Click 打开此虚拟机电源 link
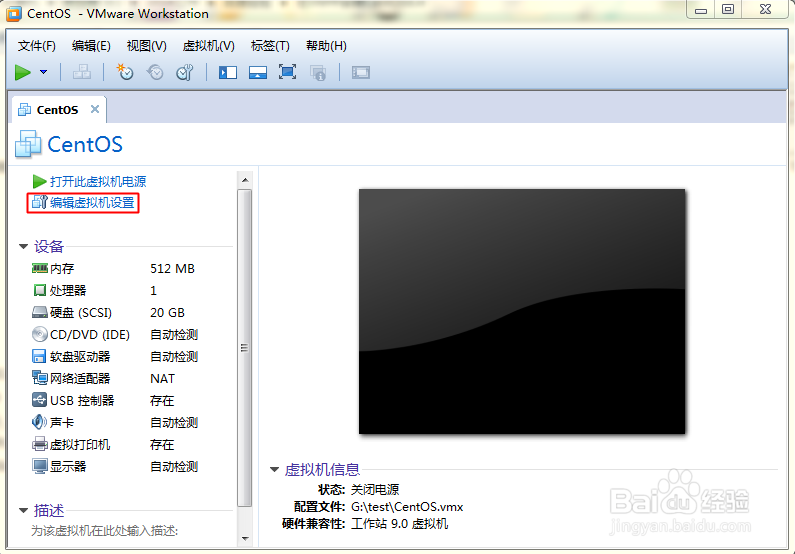This screenshot has height=554, width=795. click(x=98, y=181)
